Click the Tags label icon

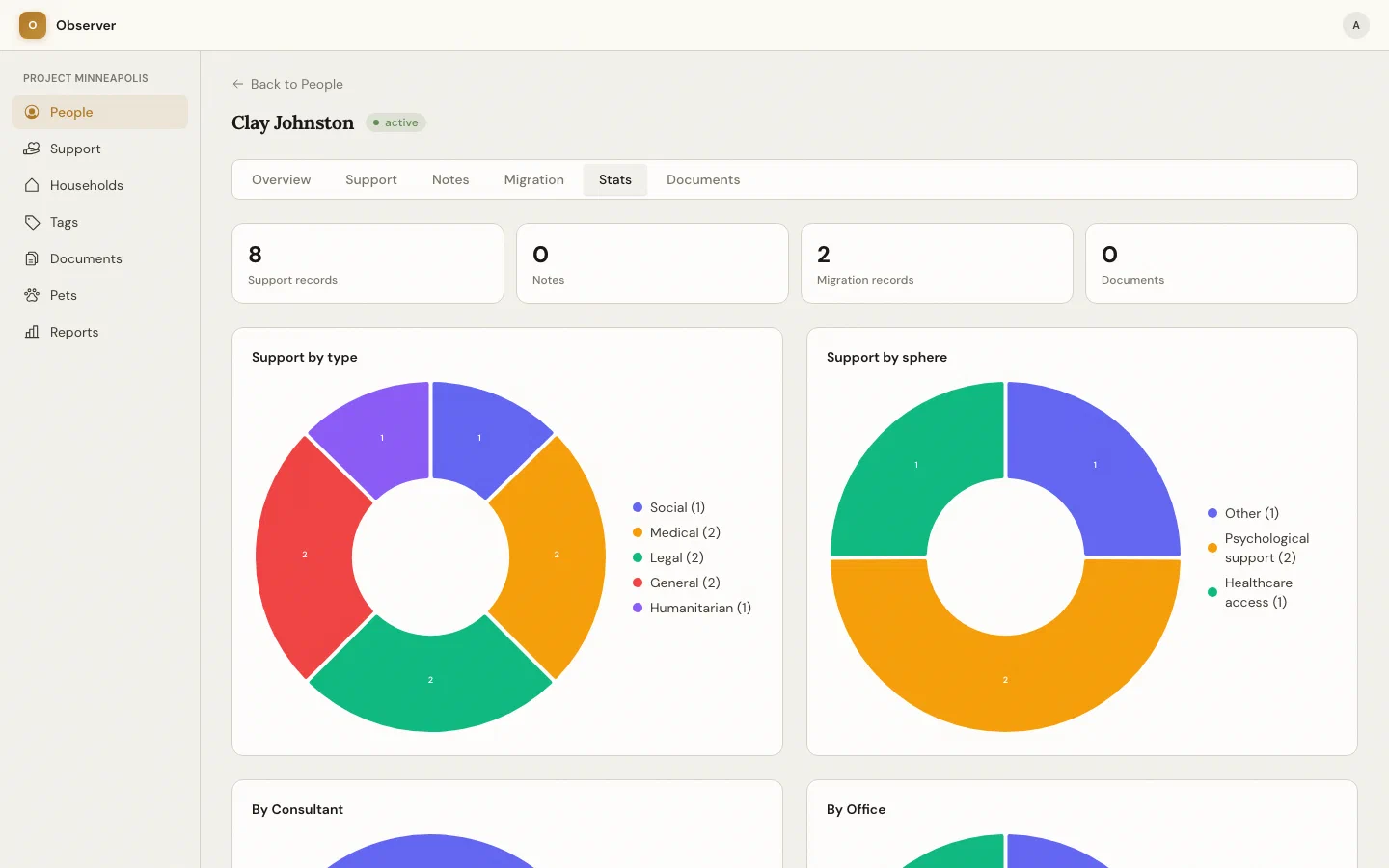coord(32,222)
